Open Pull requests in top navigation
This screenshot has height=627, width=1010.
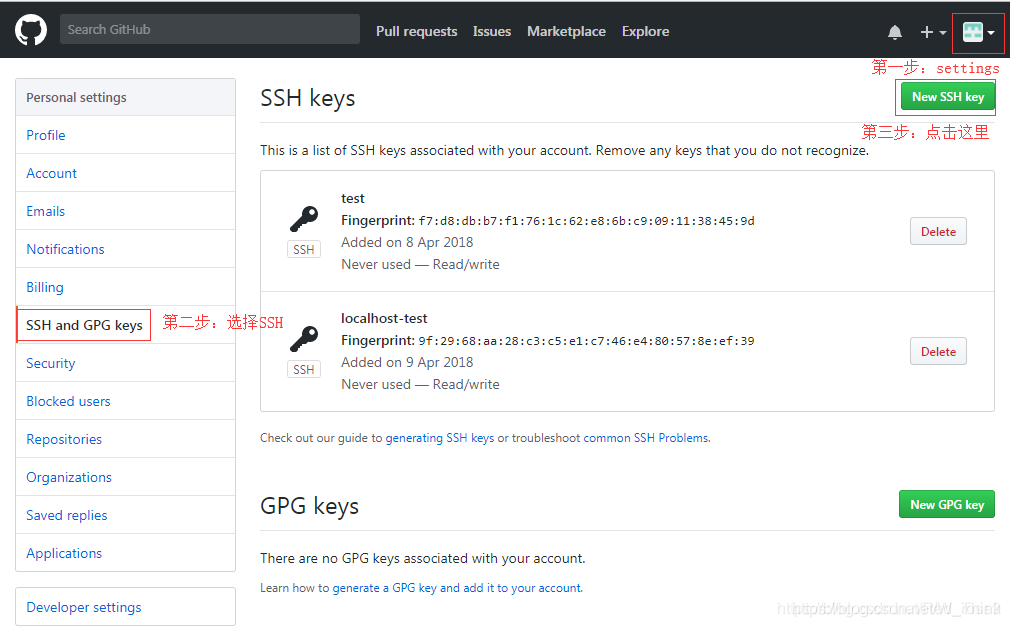[x=416, y=31]
